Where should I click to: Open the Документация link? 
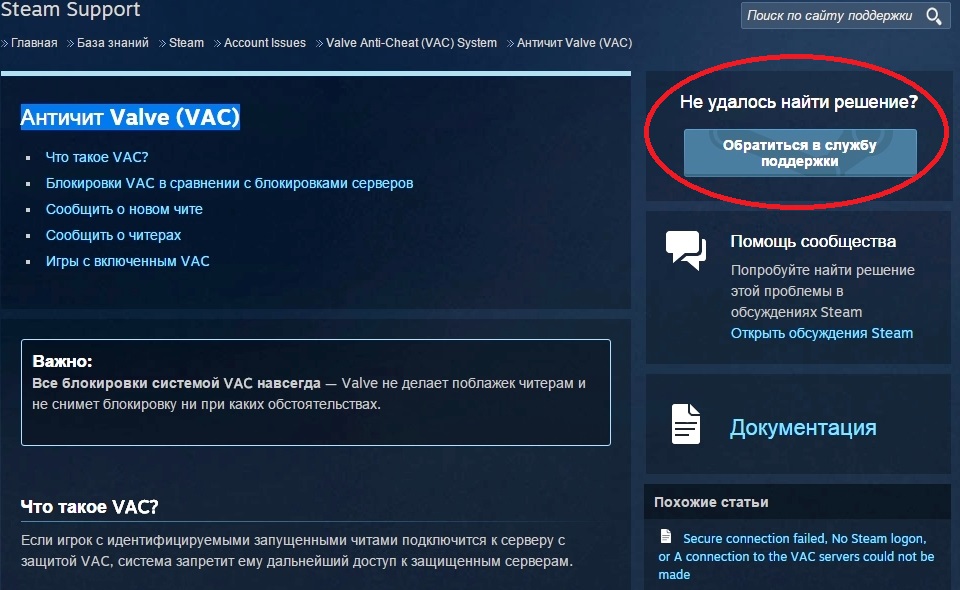click(803, 427)
